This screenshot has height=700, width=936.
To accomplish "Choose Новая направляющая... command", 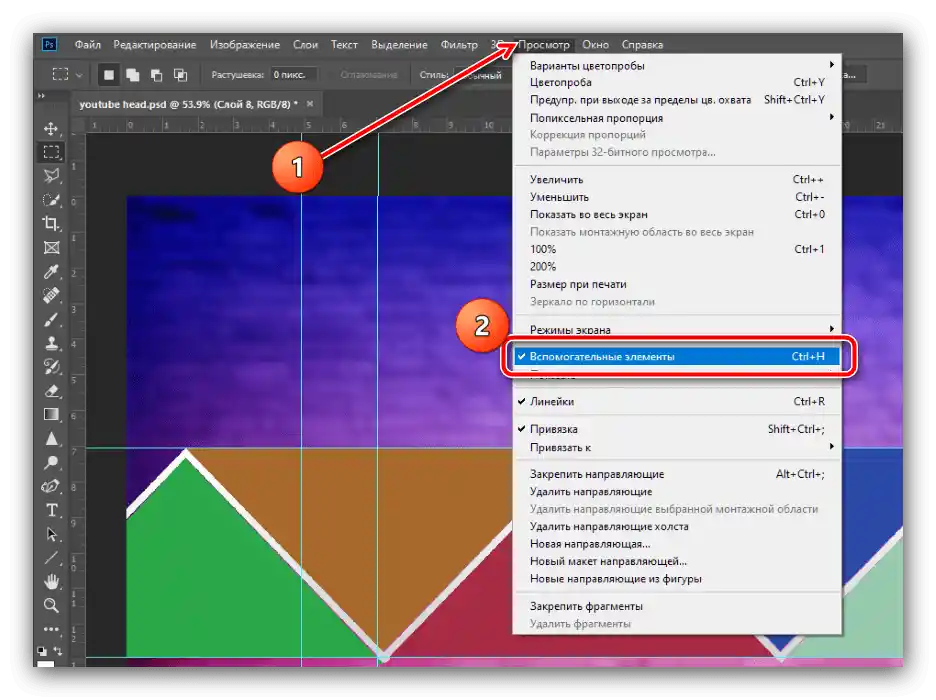I will point(677,544).
